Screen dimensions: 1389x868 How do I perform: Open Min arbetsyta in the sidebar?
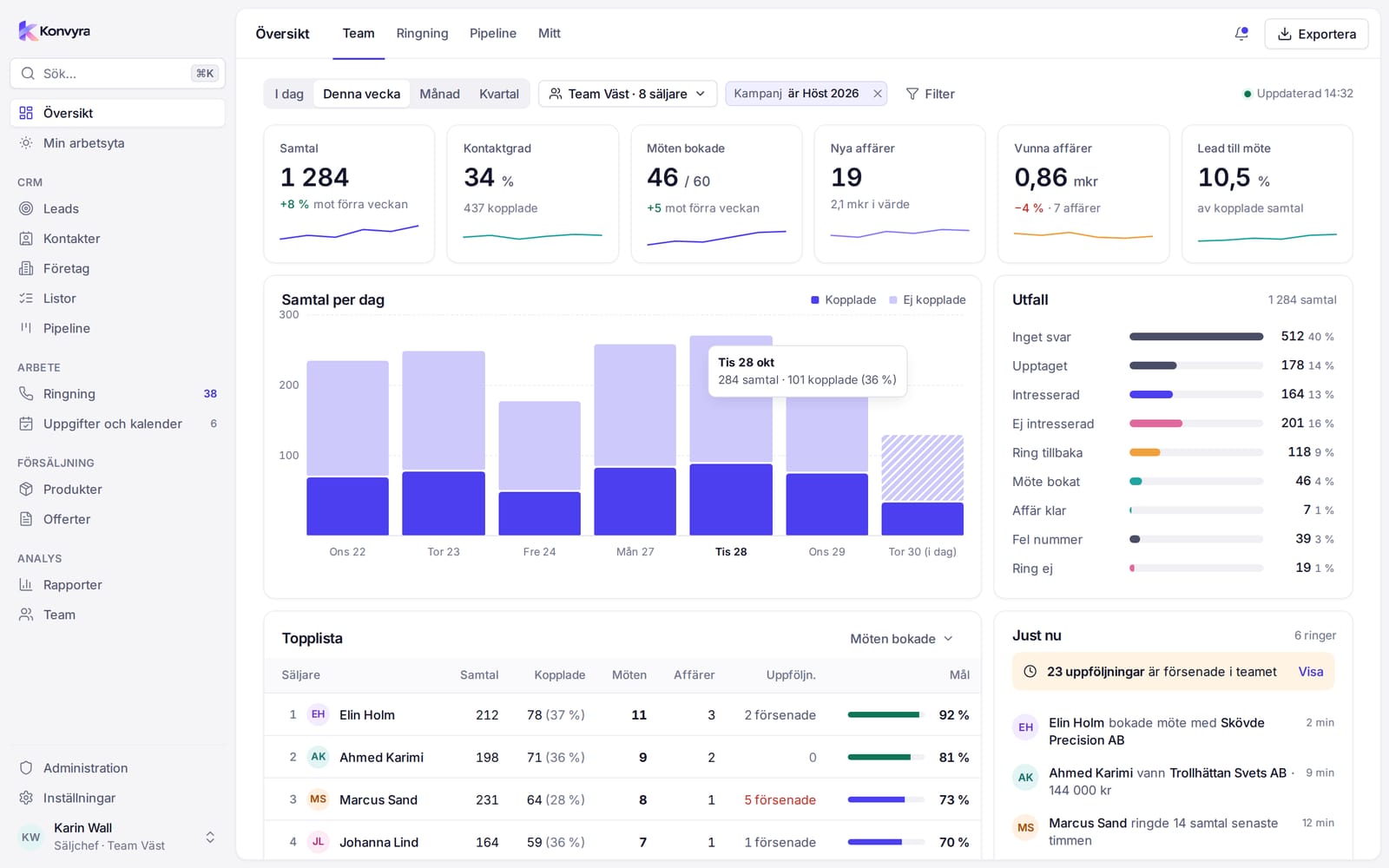117,143
